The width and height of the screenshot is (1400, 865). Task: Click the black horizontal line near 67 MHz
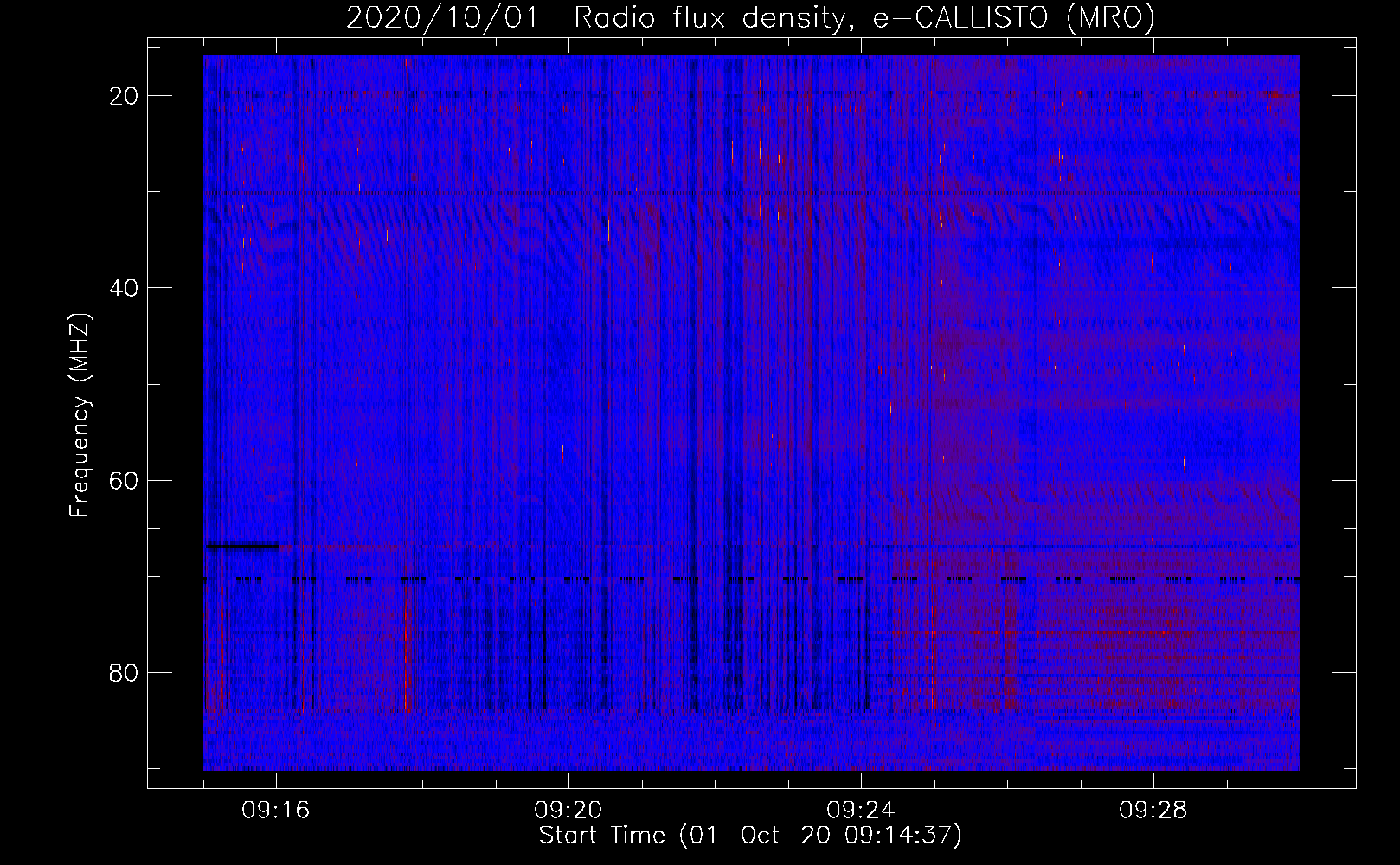coord(241,546)
